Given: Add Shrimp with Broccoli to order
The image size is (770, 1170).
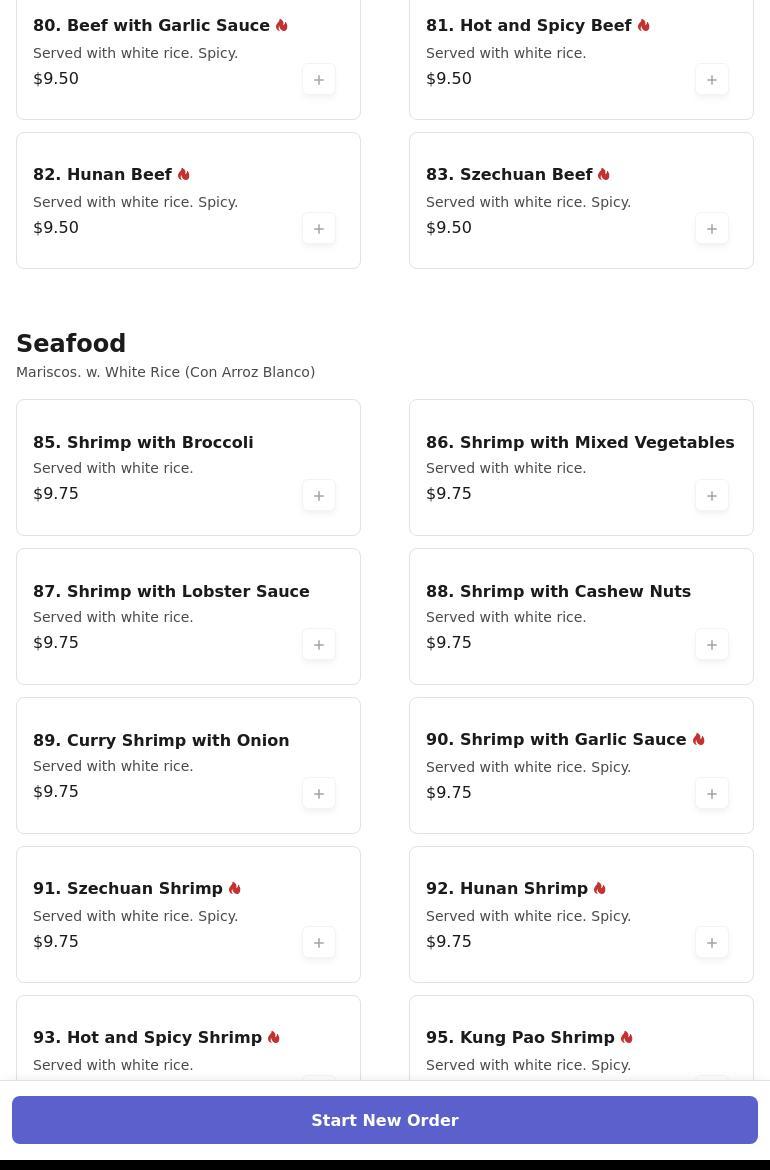Looking at the screenshot, I should [x=319, y=496].
